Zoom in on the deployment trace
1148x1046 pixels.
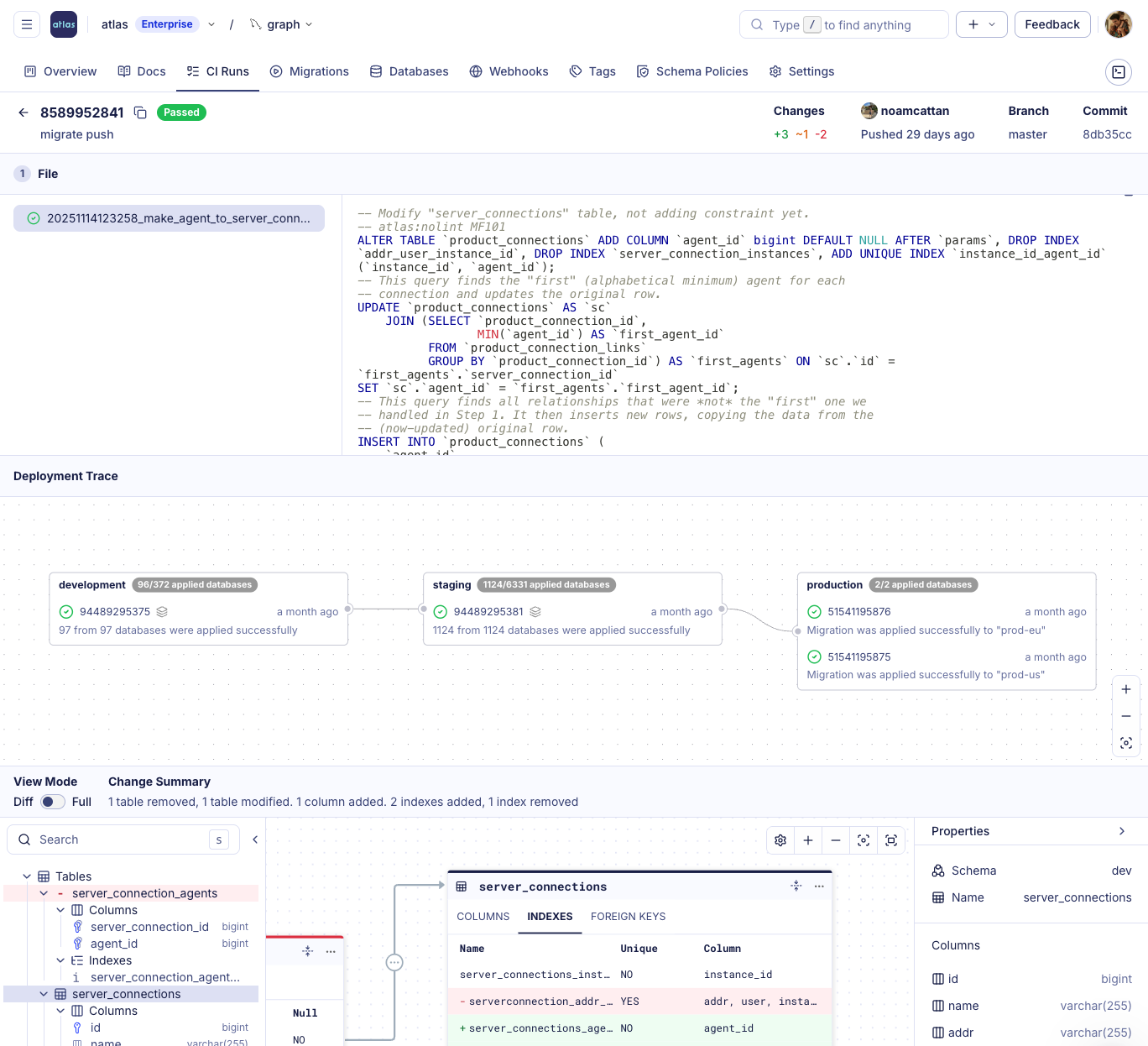[x=1125, y=689]
